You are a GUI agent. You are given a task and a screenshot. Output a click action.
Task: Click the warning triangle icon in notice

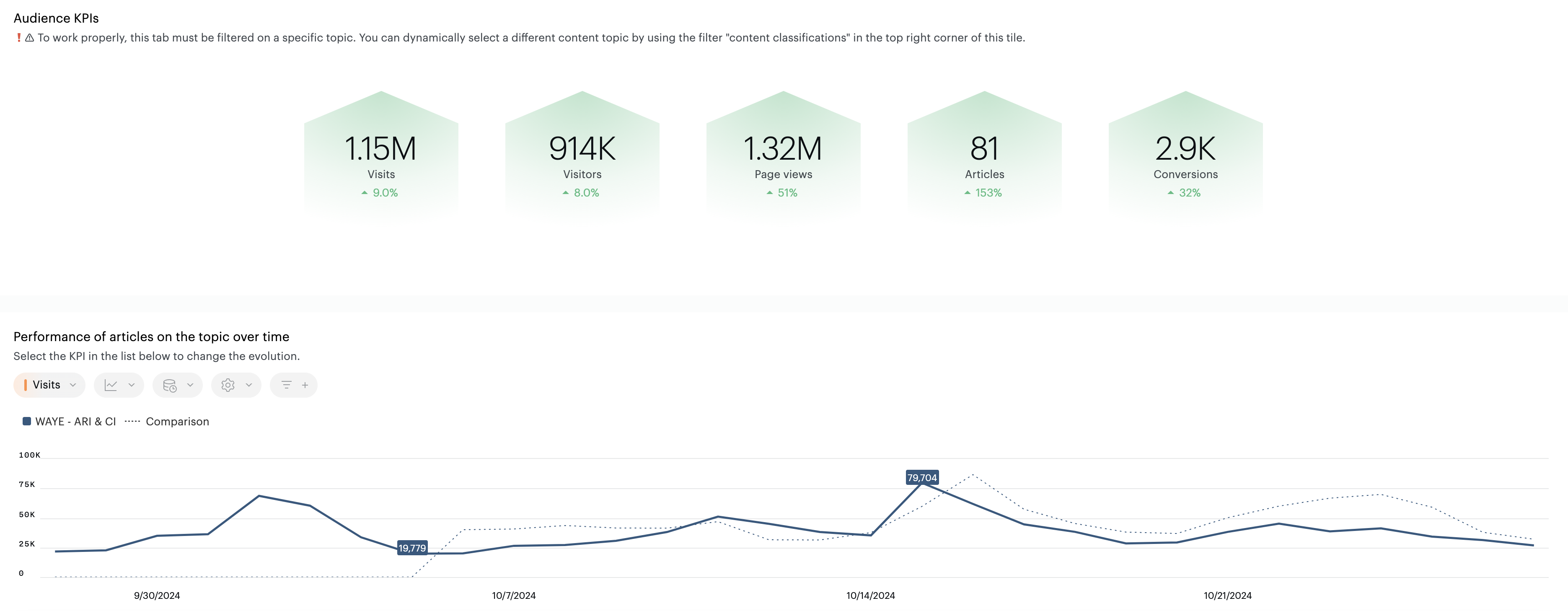(29, 38)
